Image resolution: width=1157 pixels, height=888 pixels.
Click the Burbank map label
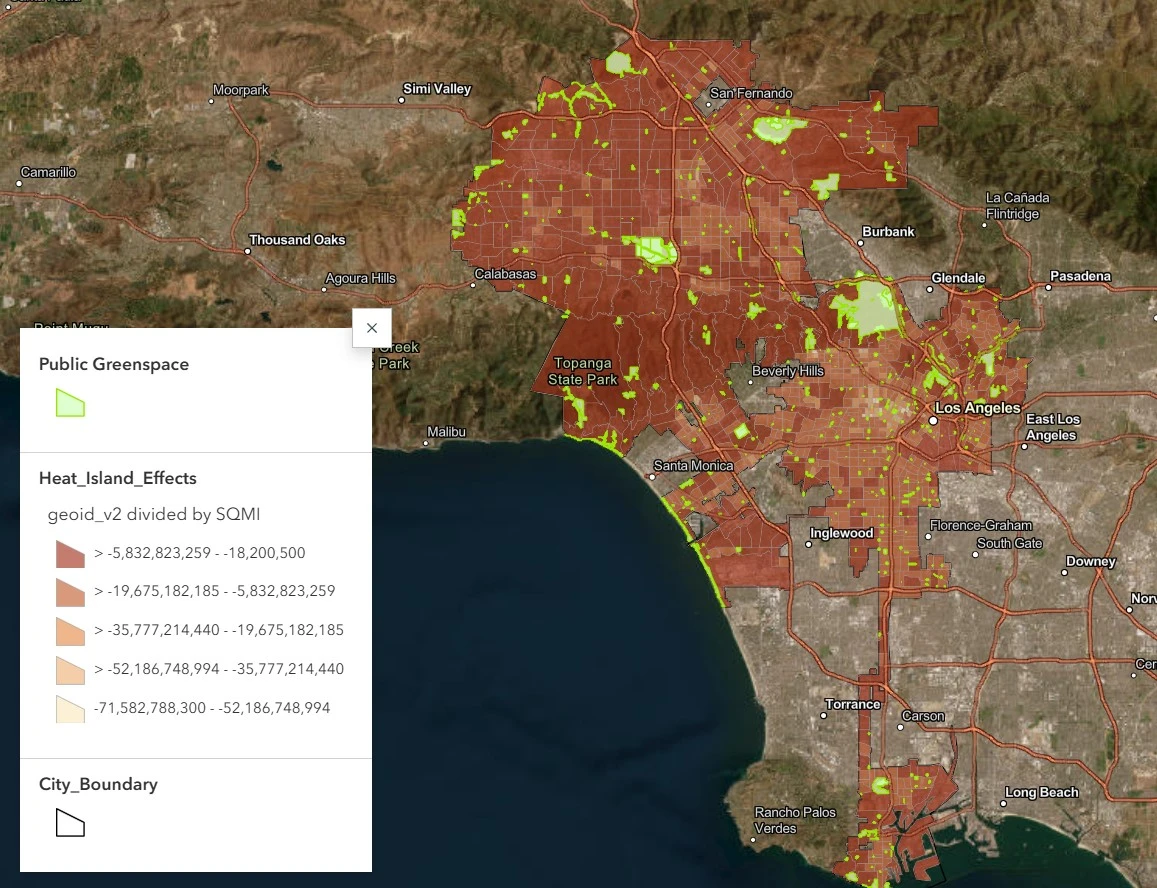[888, 232]
